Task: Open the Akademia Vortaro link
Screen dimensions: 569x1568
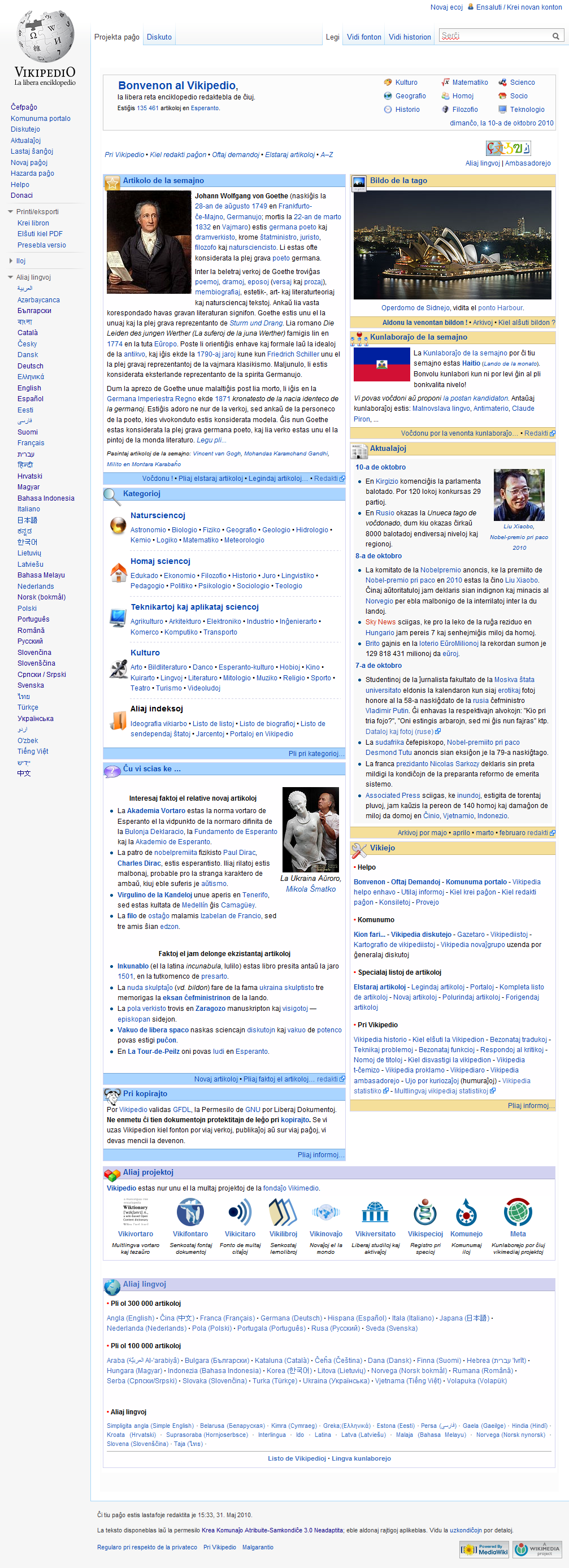Action: tap(157, 811)
